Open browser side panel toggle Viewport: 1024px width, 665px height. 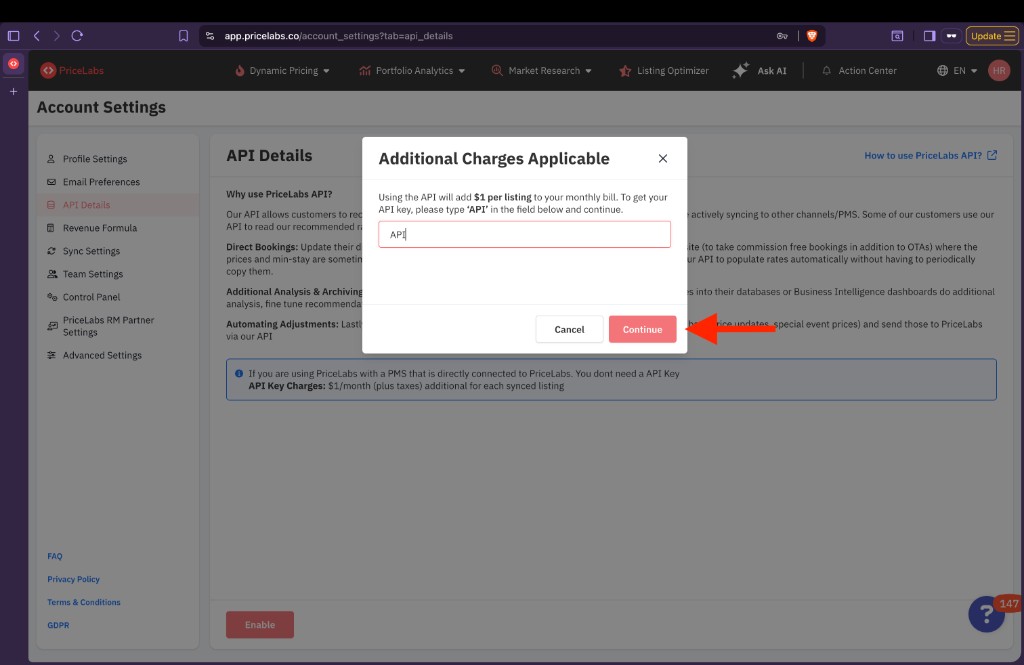(x=929, y=36)
